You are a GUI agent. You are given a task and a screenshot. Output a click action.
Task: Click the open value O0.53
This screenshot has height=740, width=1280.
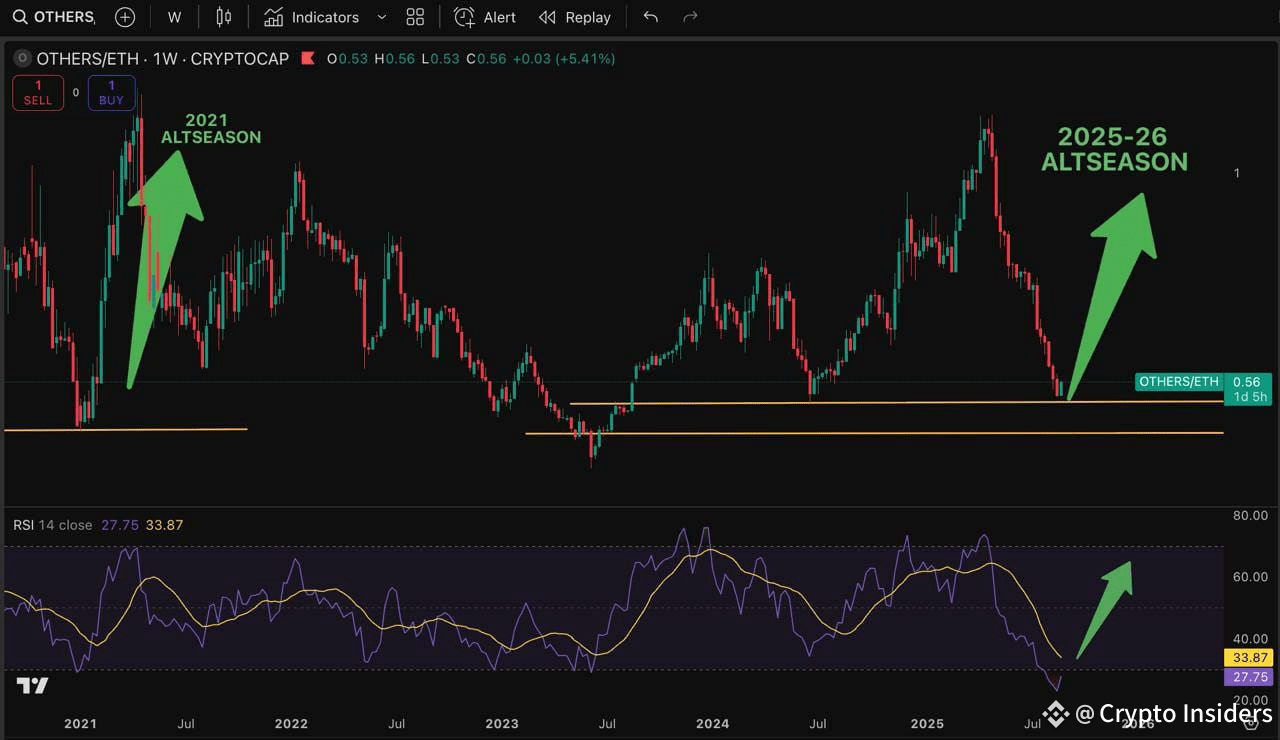(347, 59)
